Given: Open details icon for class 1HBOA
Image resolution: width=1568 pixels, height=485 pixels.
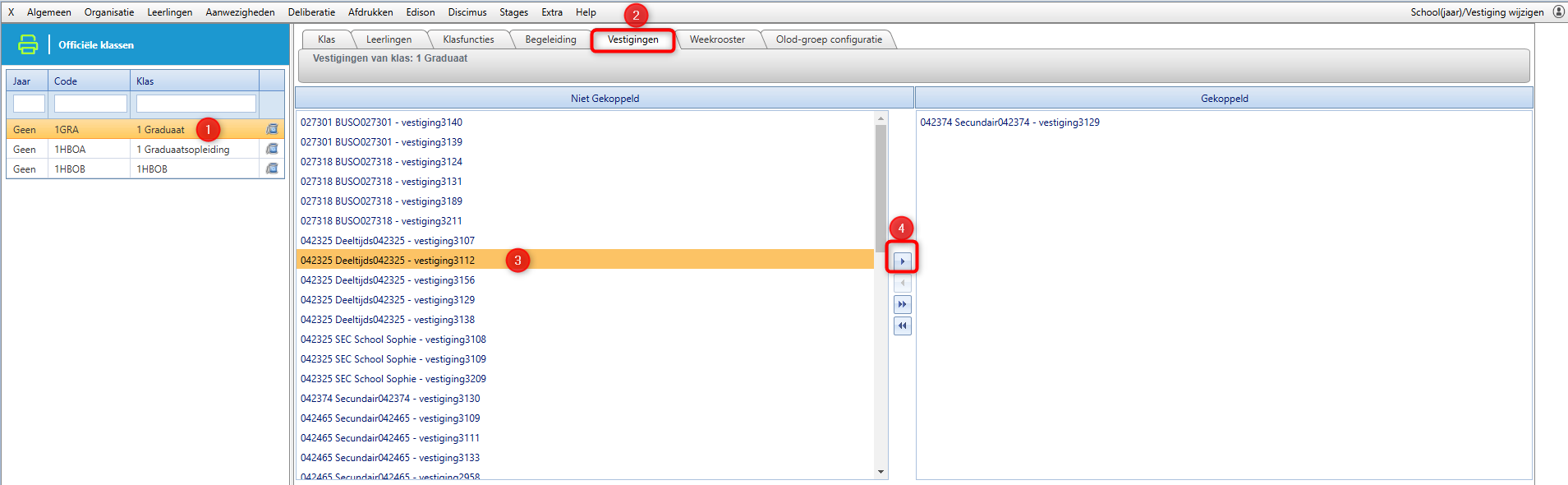Looking at the screenshot, I should pyautogui.click(x=272, y=149).
